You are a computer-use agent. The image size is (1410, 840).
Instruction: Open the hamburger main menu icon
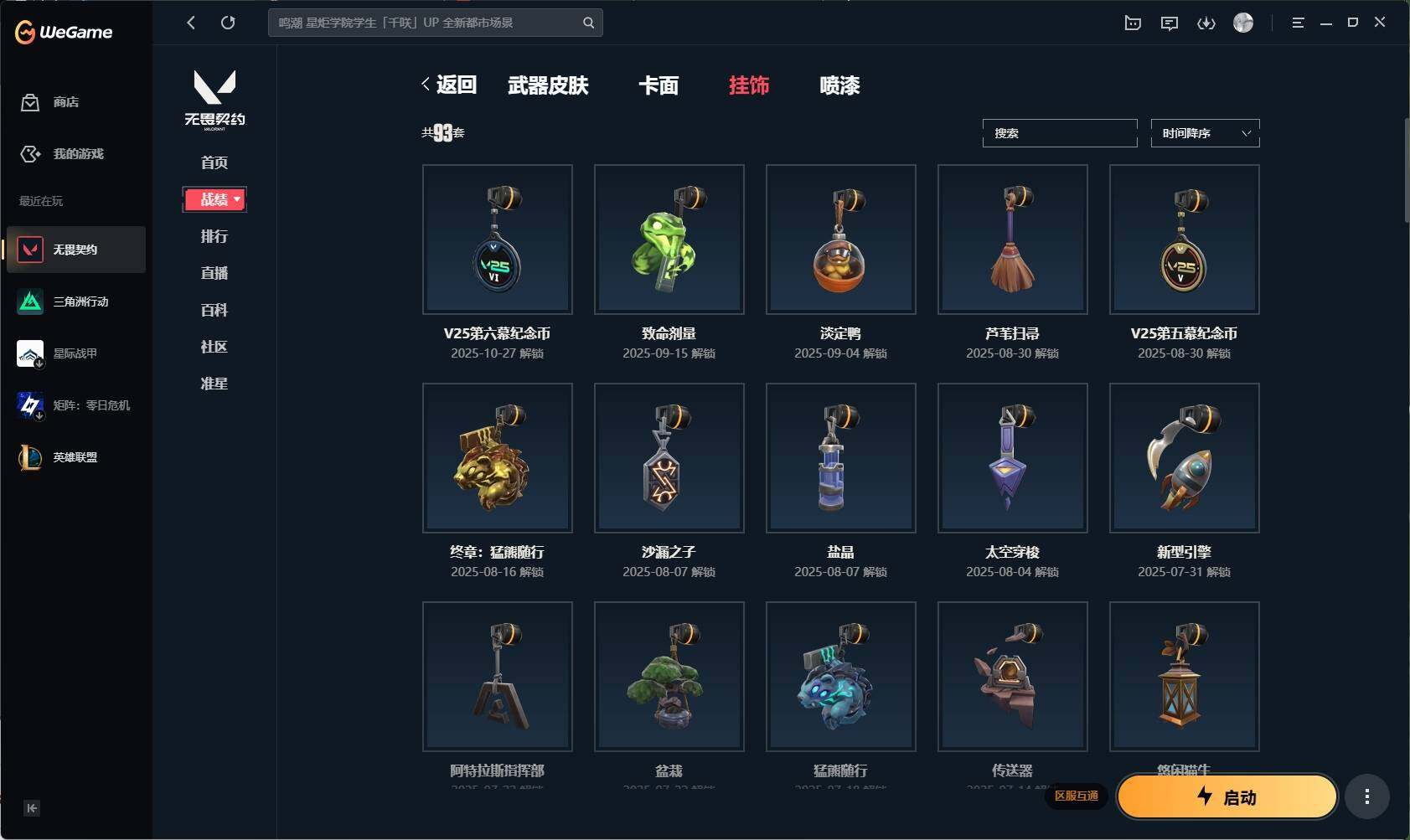(1298, 23)
